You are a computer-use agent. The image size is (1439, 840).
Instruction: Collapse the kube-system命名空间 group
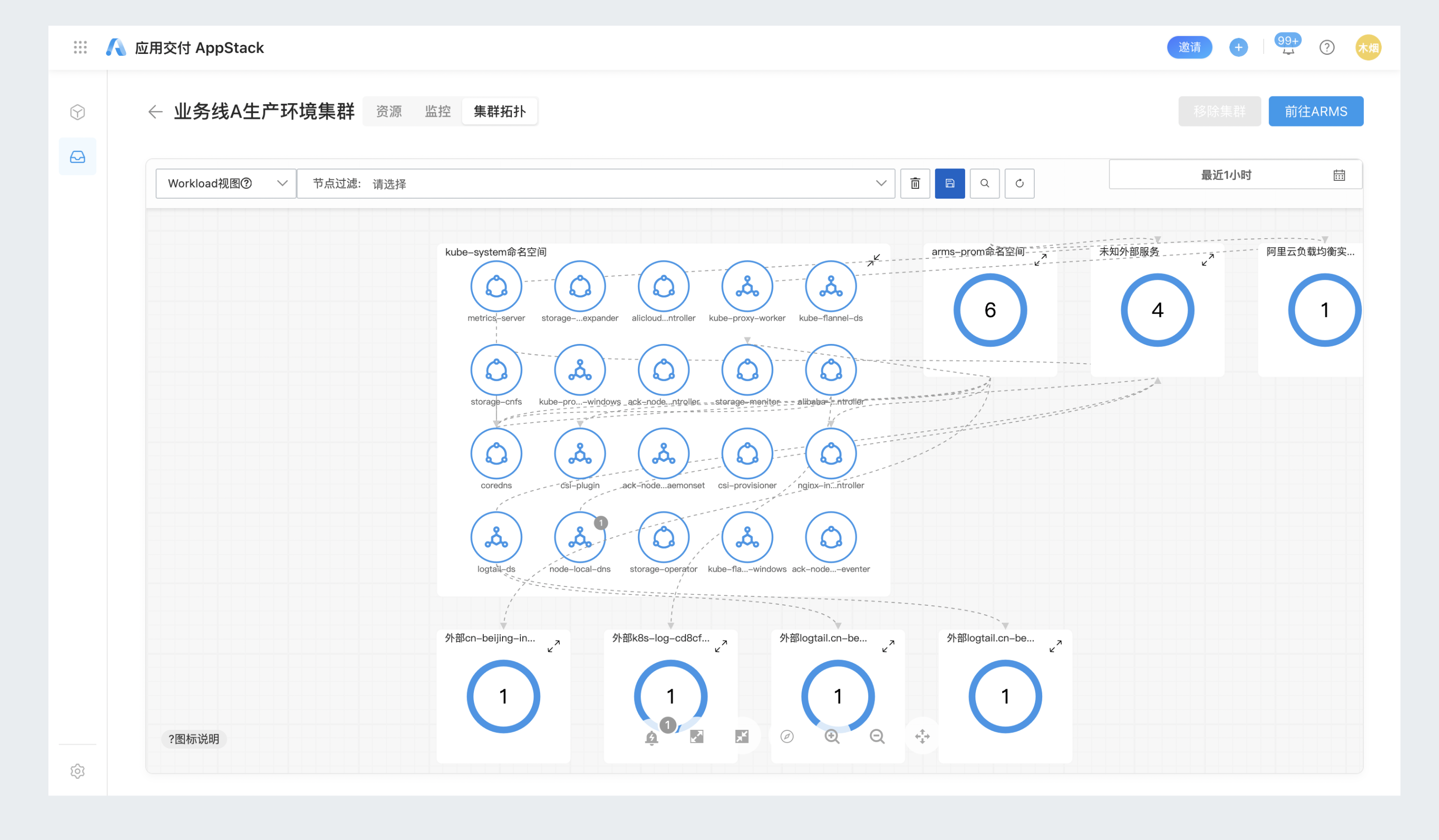873,260
